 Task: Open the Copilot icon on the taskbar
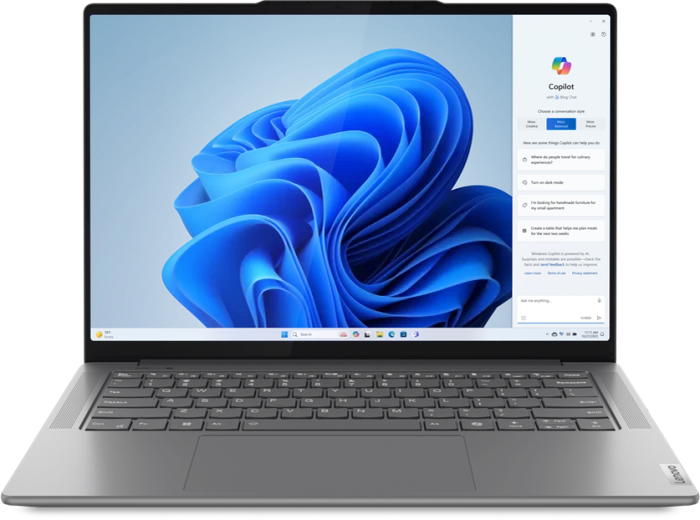[356, 334]
